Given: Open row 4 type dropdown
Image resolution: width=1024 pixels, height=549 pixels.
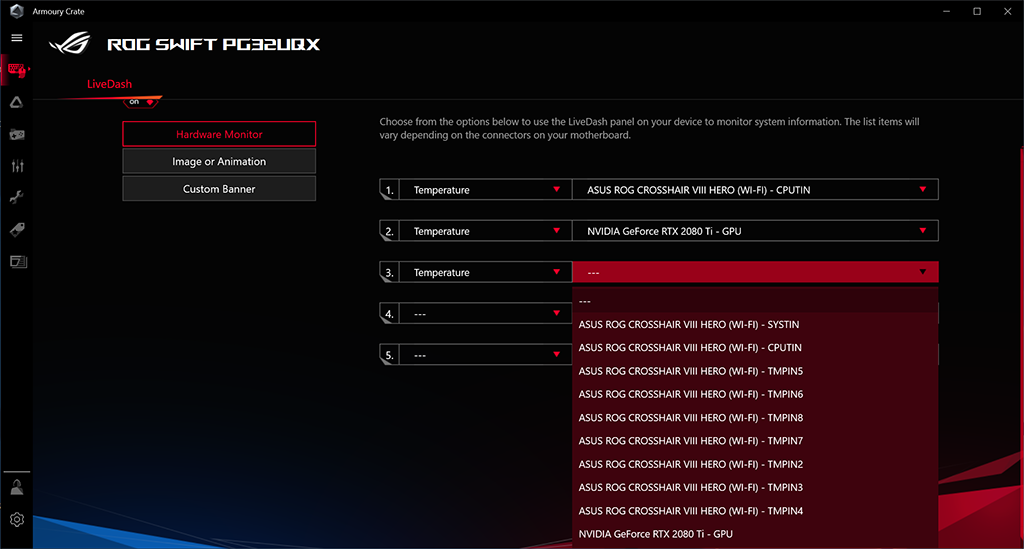Looking at the screenshot, I should [x=485, y=314].
